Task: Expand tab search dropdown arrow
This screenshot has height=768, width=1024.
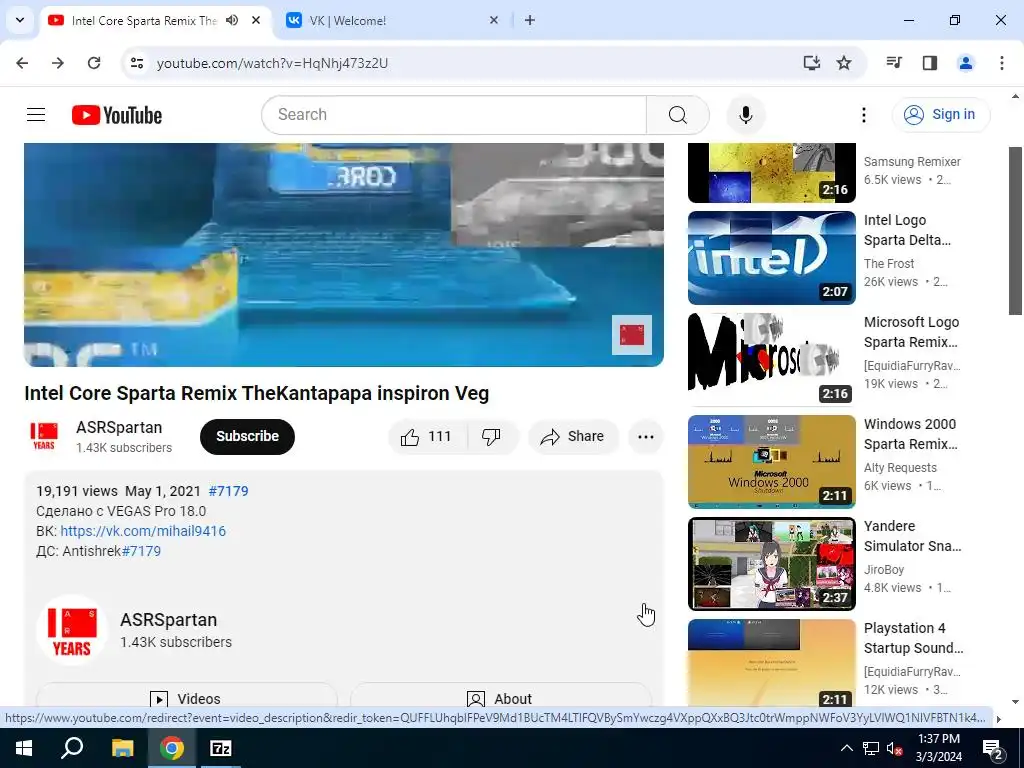Action: (20, 20)
